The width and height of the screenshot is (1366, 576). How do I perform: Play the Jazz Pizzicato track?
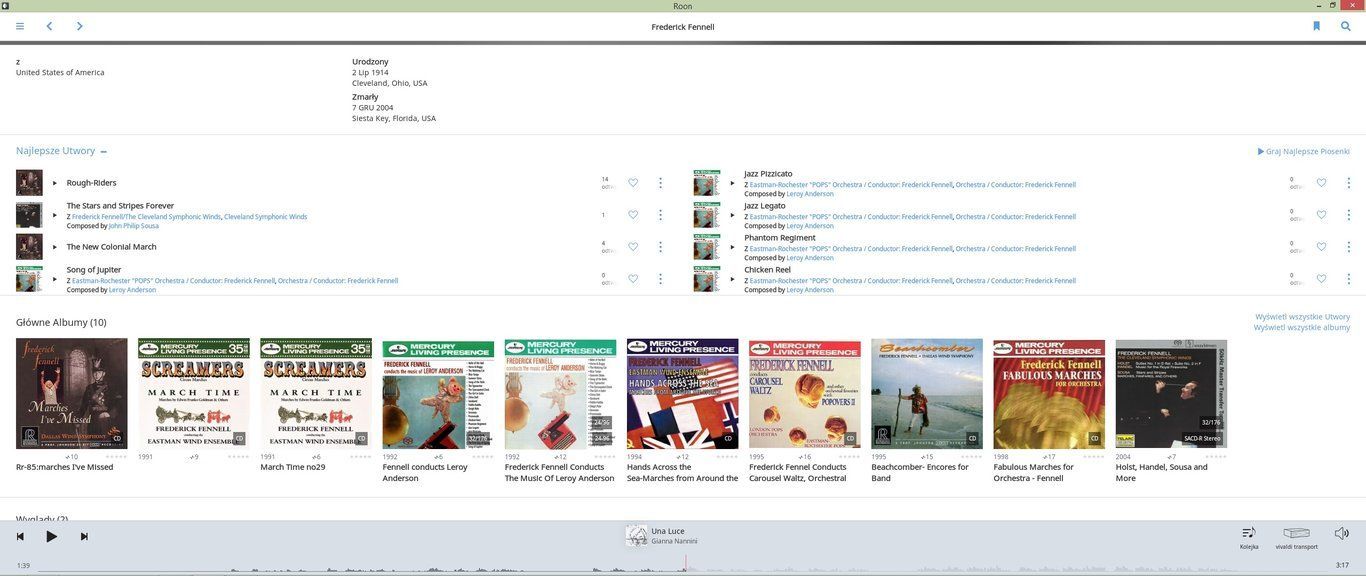click(x=732, y=183)
